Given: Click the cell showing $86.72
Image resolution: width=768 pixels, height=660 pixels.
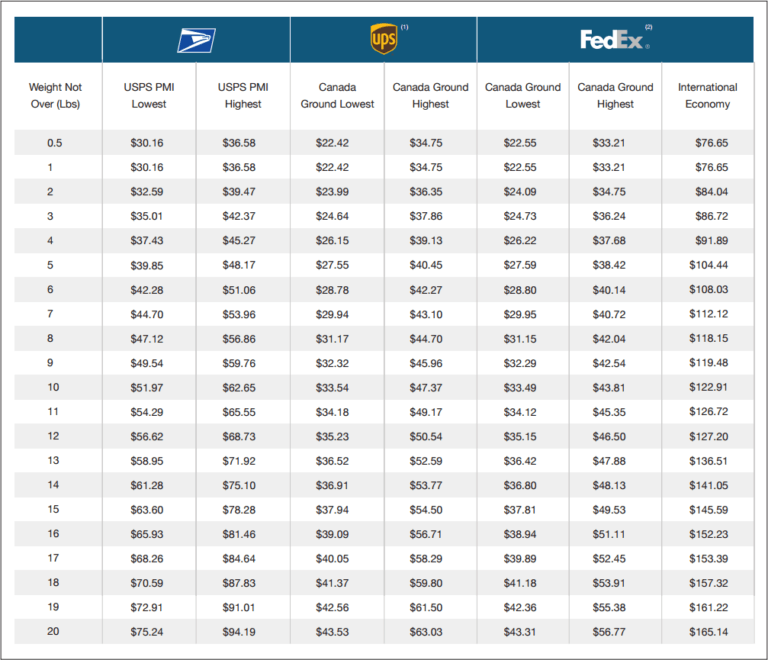Looking at the screenshot, I should 711,216.
